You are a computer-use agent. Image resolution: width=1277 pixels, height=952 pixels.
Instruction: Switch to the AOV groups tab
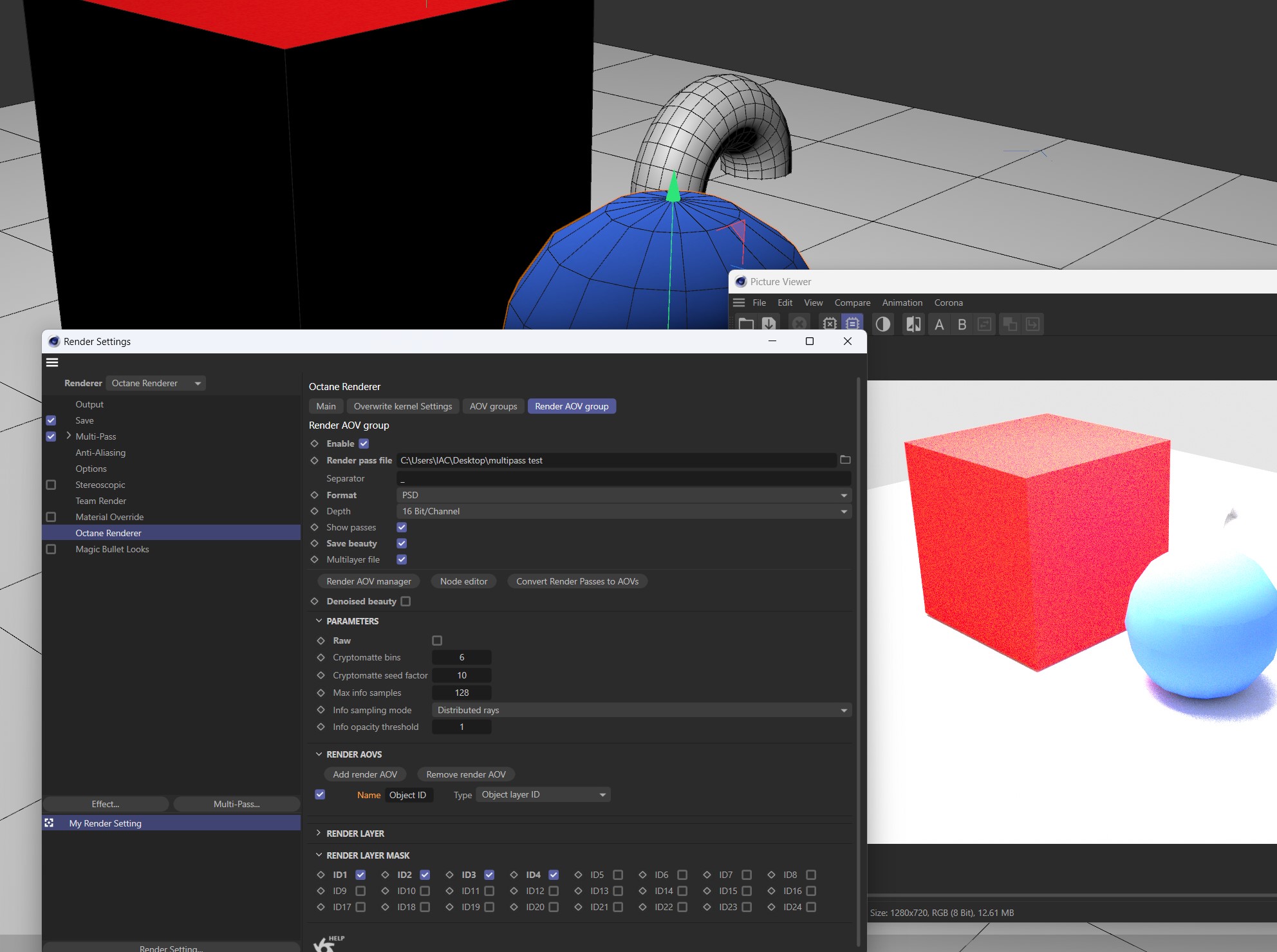(493, 406)
